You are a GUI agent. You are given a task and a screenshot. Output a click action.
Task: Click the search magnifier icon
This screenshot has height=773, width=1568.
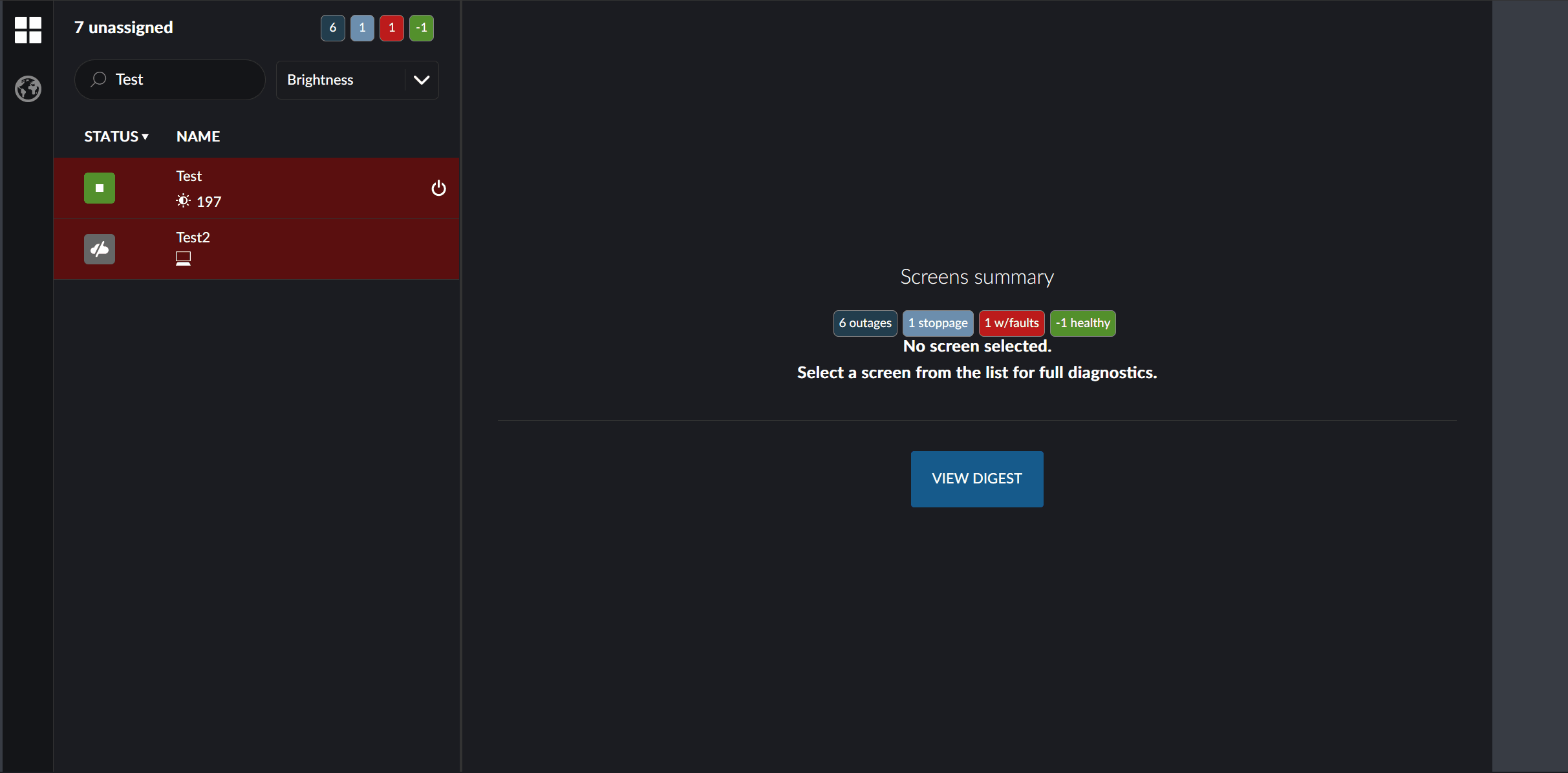pos(98,79)
